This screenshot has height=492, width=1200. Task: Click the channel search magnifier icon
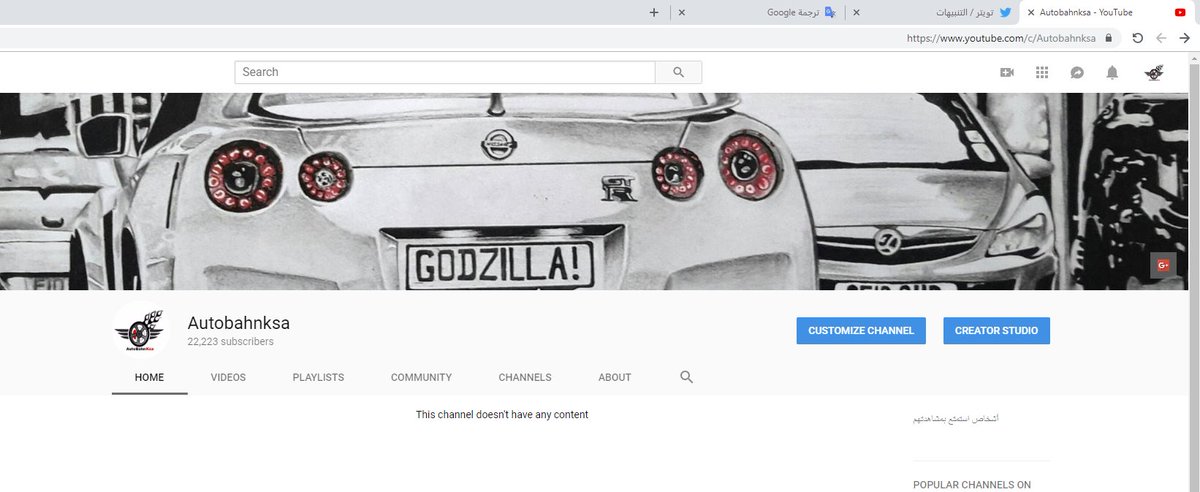[686, 377]
